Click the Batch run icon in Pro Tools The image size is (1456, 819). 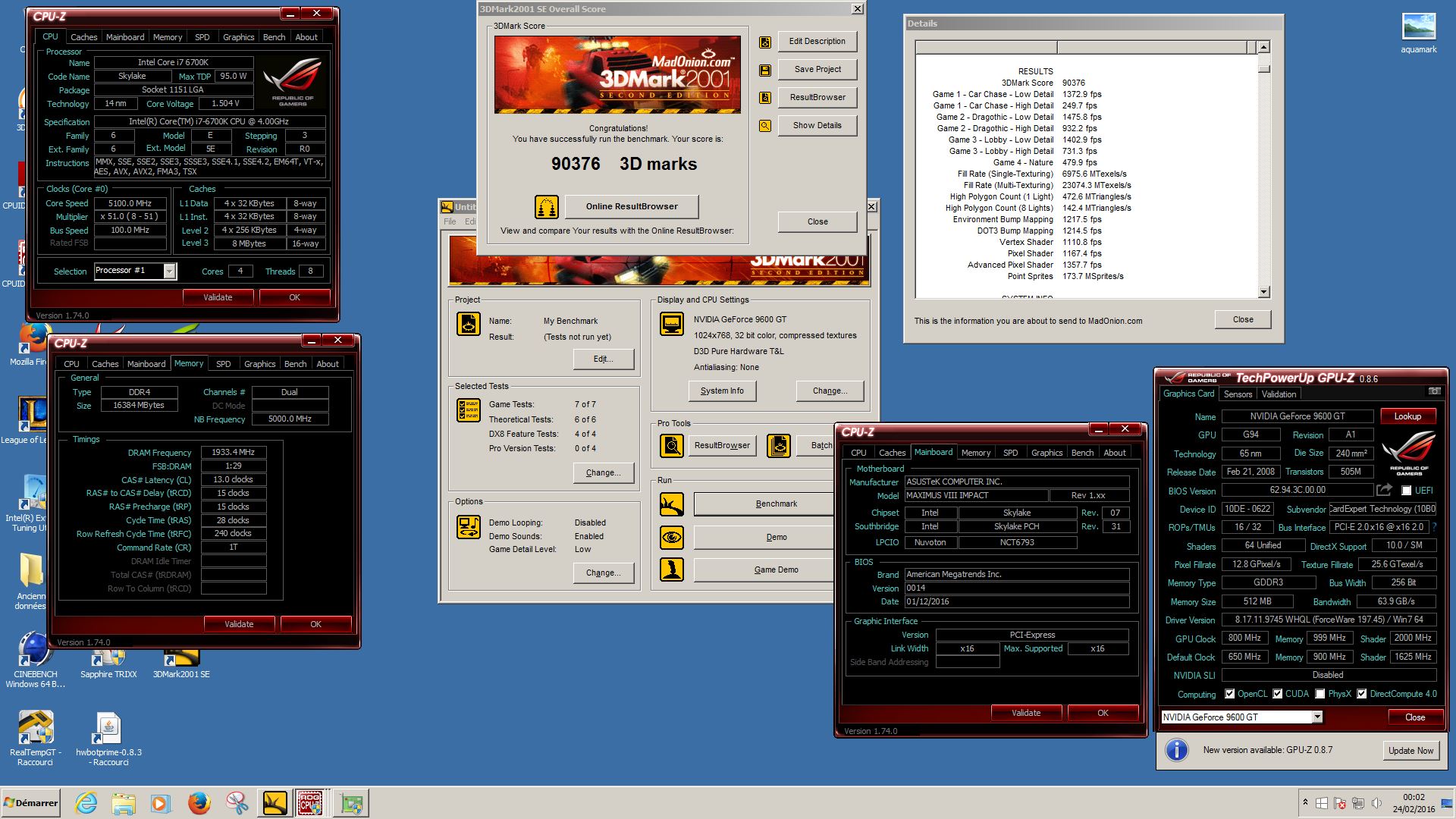tap(779, 445)
